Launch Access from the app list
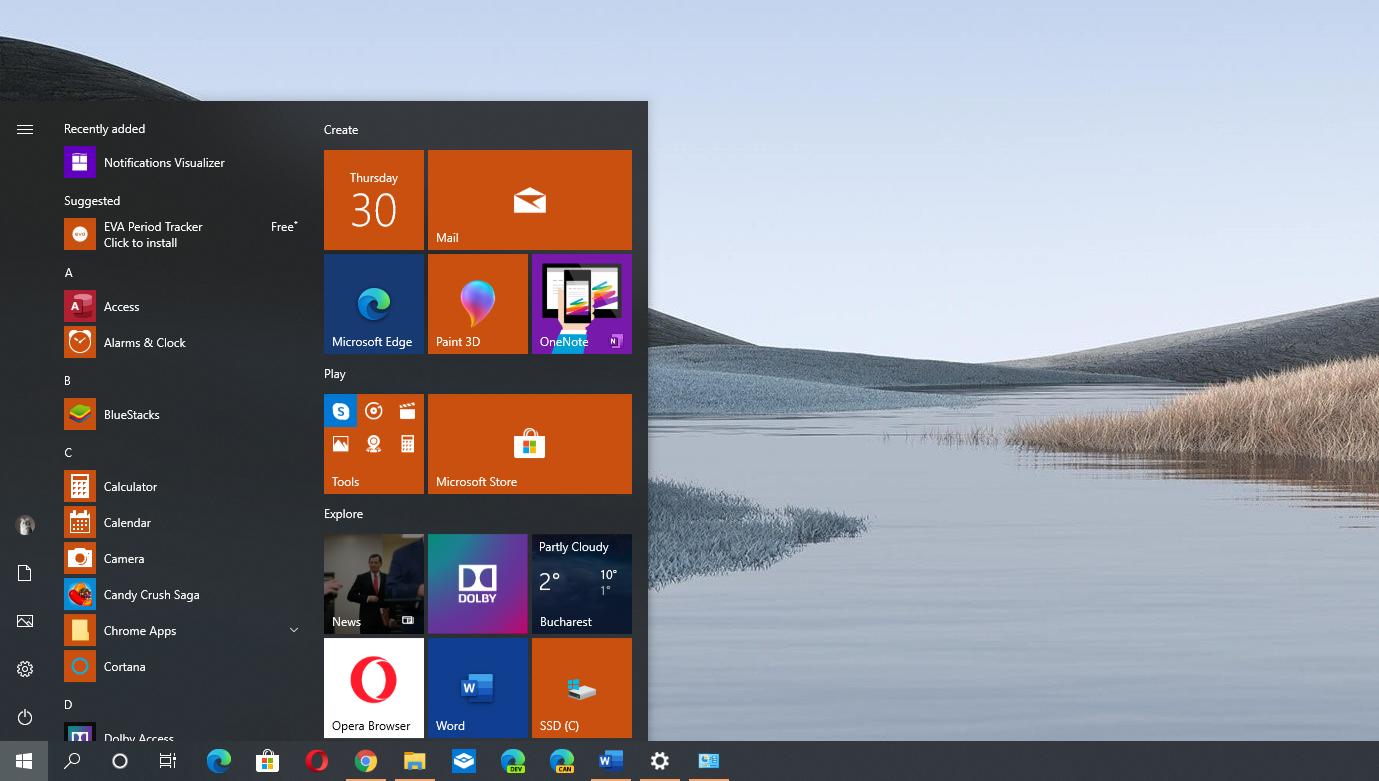This screenshot has height=781, width=1379. click(x=182, y=306)
